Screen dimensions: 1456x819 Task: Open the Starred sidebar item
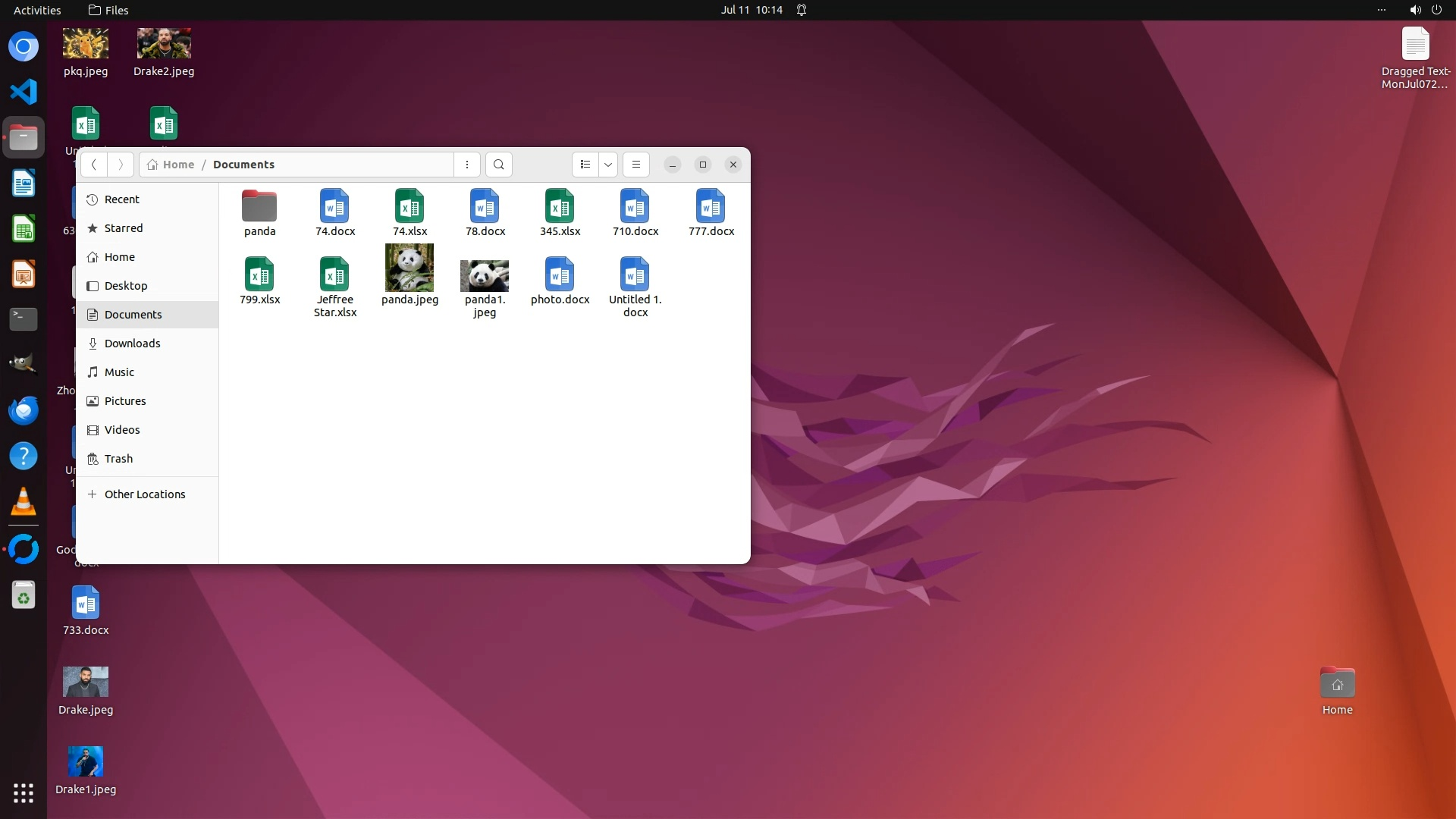click(123, 228)
